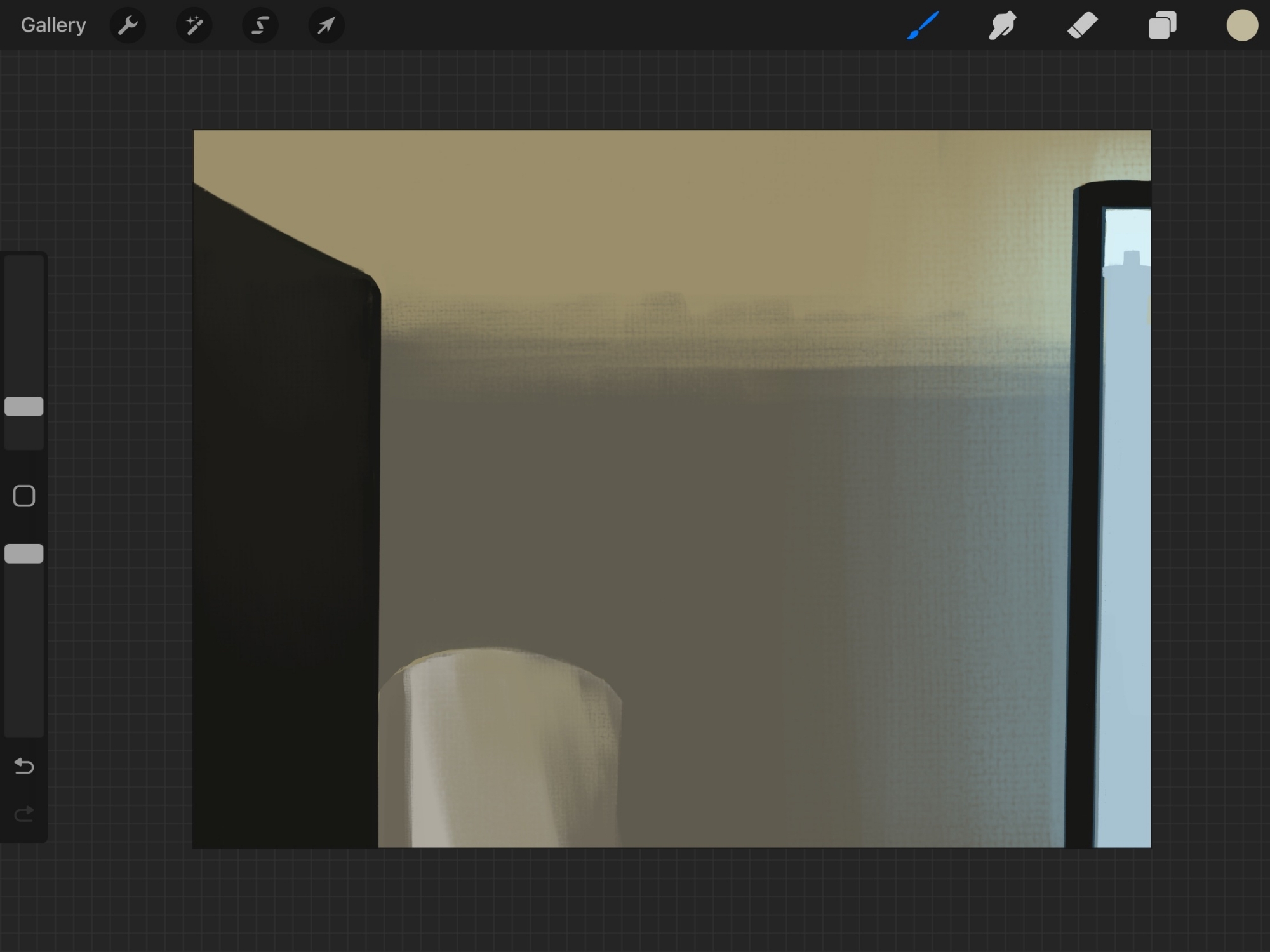
Task: Activate the Transform arrow tool
Action: [326, 25]
